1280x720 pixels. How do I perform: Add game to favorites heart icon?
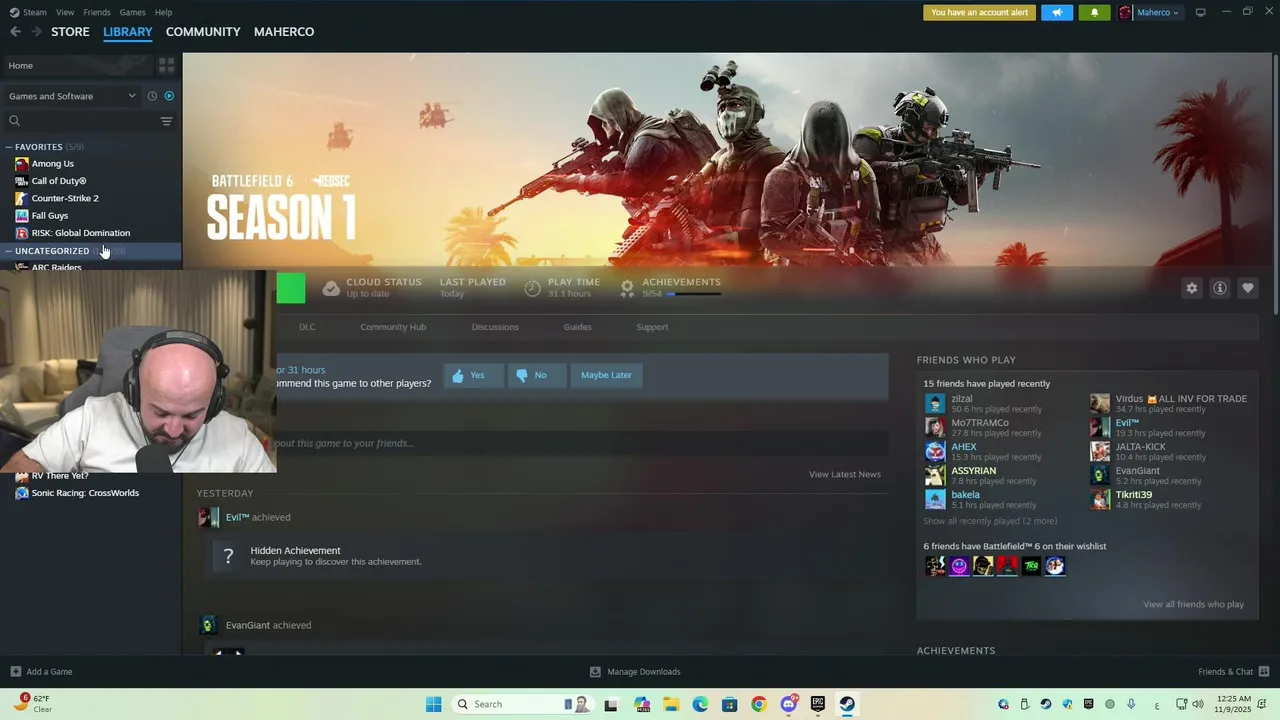click(1248, 288)
